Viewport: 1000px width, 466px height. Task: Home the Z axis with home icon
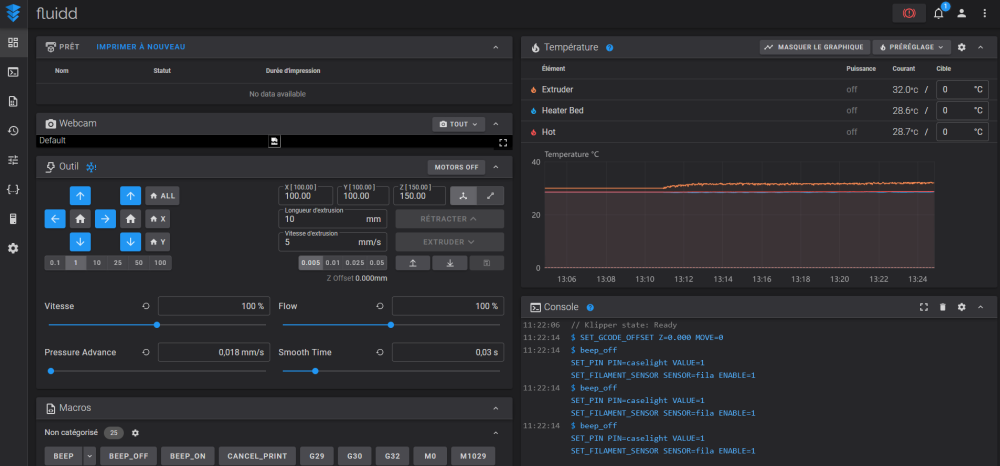coord(130,219)
